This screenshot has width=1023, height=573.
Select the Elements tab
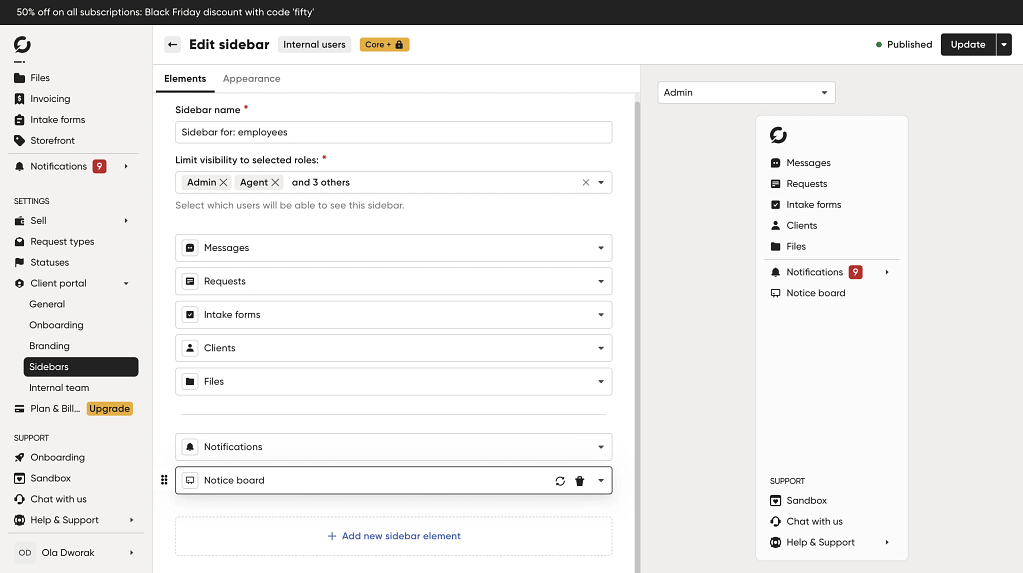(x=185, y=79)
